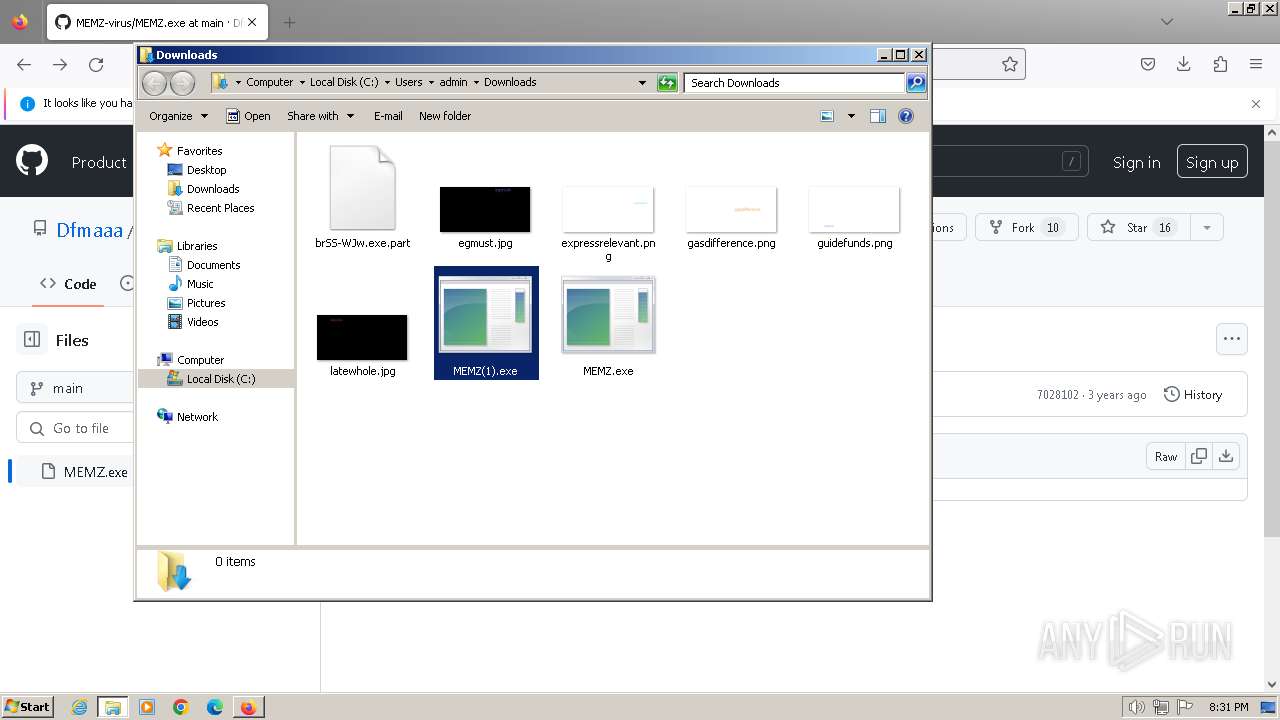Refresh the Downloads folder view

coord(667,83)
